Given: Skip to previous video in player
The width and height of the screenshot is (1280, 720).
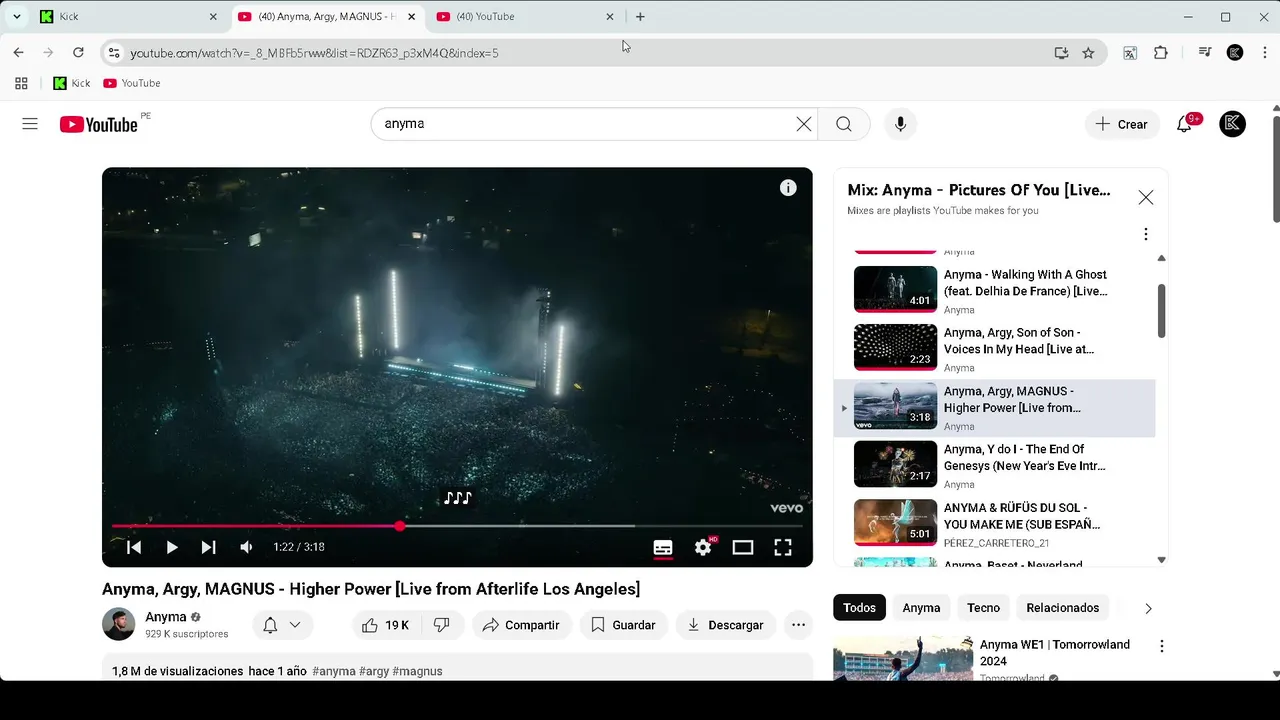Looking at the screenshot, I should click(x=134, y=547).
